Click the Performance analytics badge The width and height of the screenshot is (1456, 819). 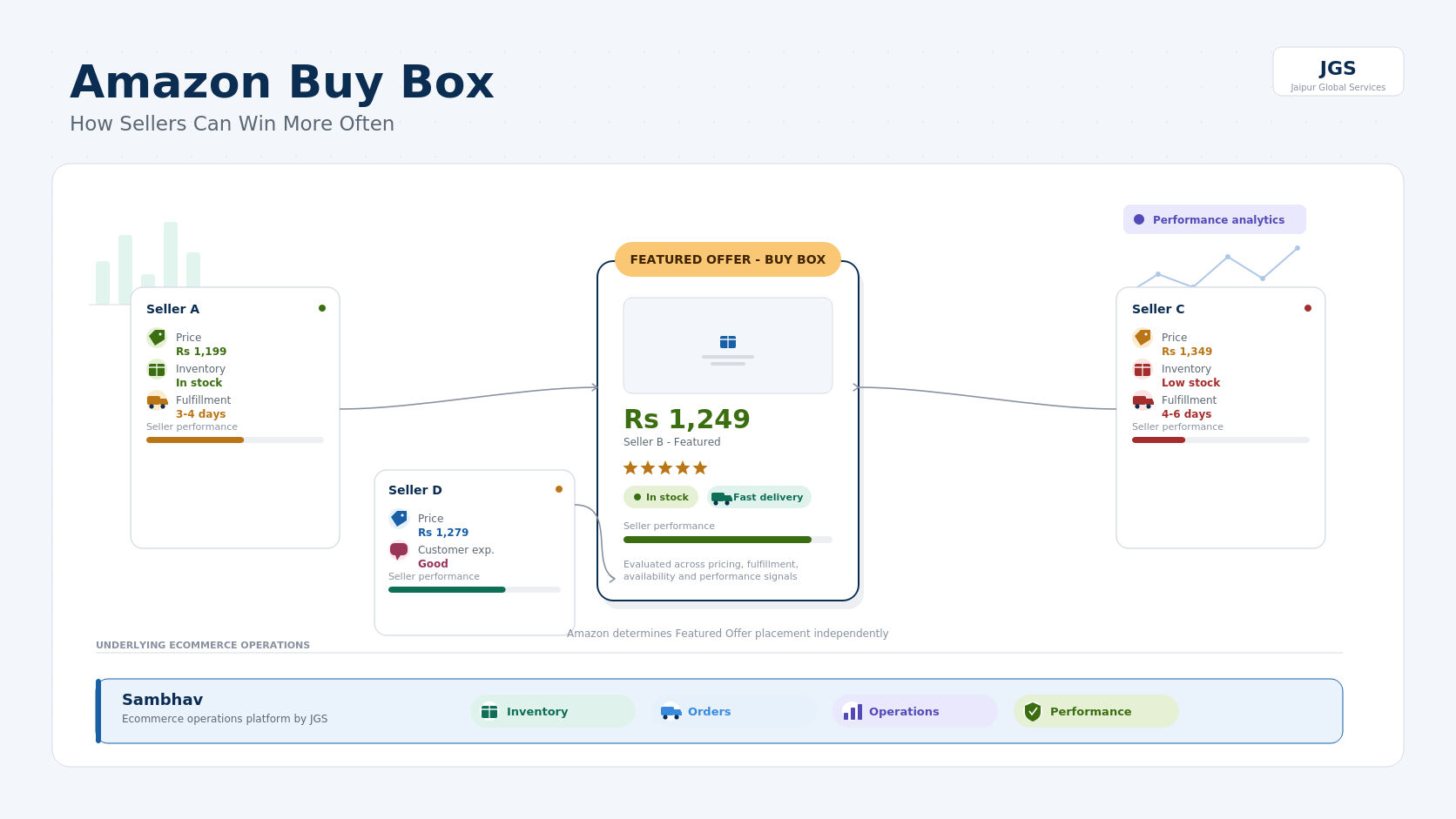[1215, 219]
